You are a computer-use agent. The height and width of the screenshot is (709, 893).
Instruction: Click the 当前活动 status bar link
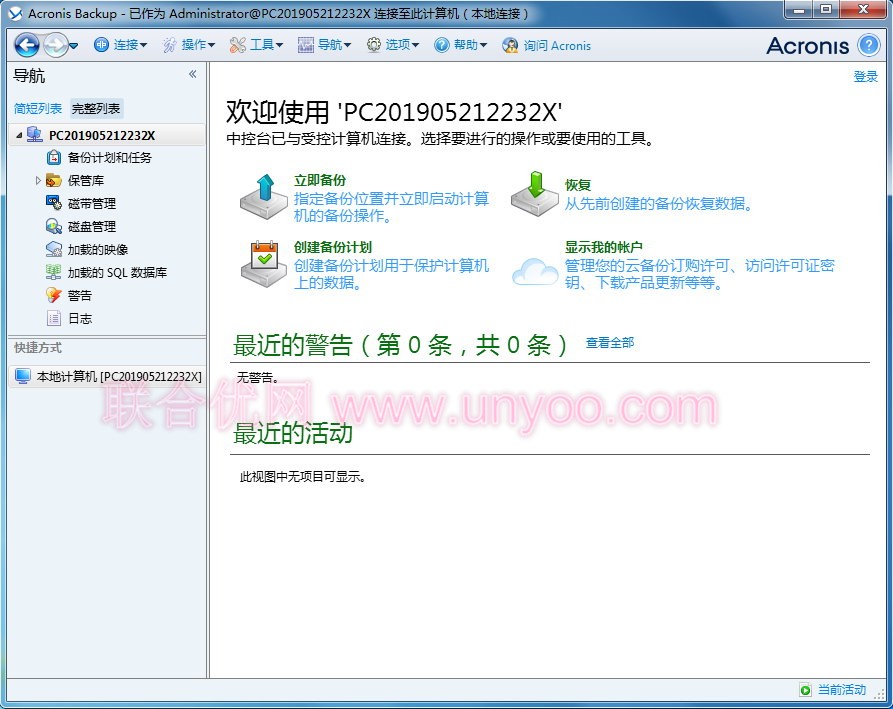pyautogui.click(x=842, y=690)
